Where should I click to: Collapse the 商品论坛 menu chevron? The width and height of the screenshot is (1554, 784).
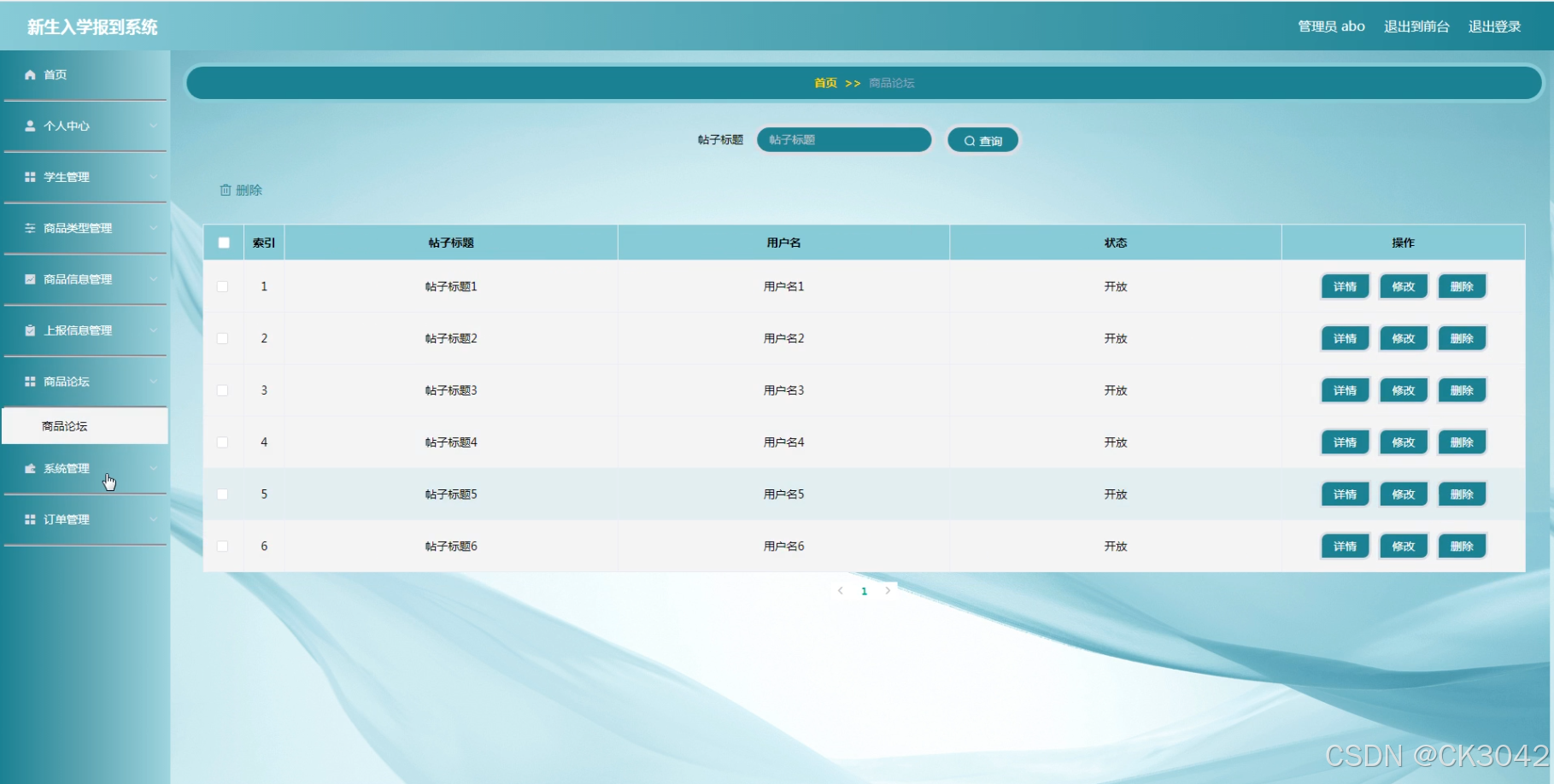(x=154, y=382)
